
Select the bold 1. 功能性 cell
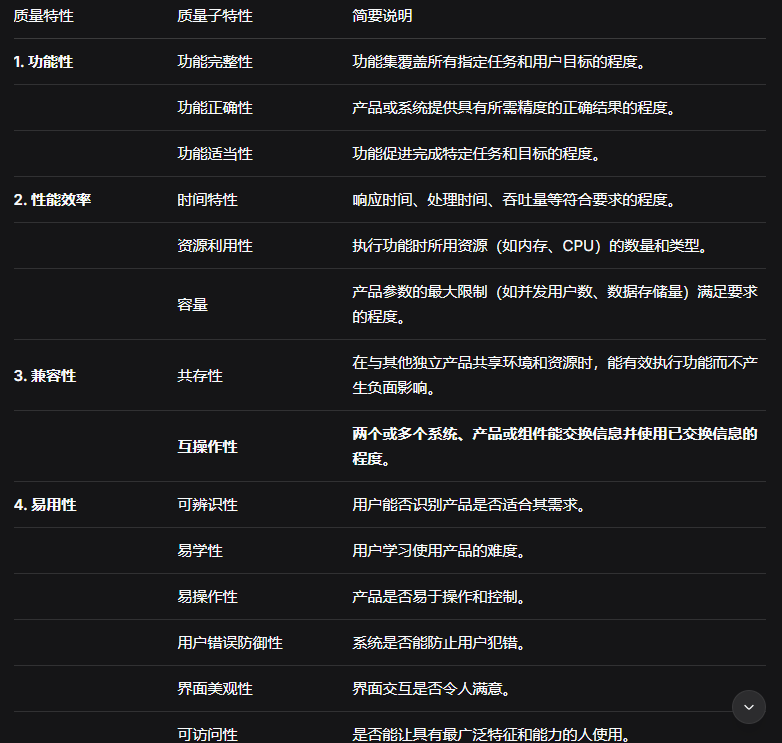coord(43,62)
